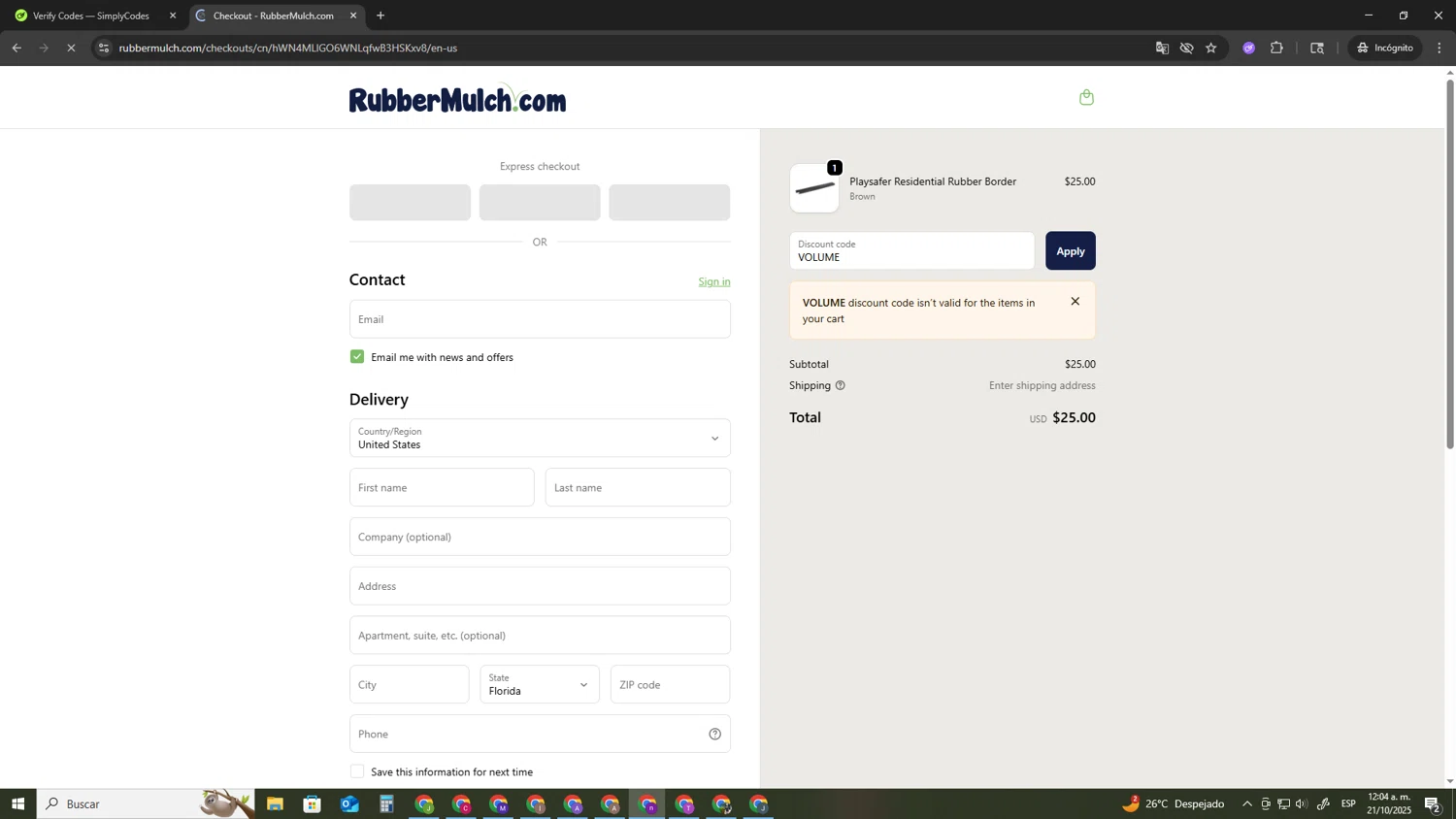Show hidden system tray icons chevron
The height and width of the screenshot is (819, 1456).
[1247, 803]
